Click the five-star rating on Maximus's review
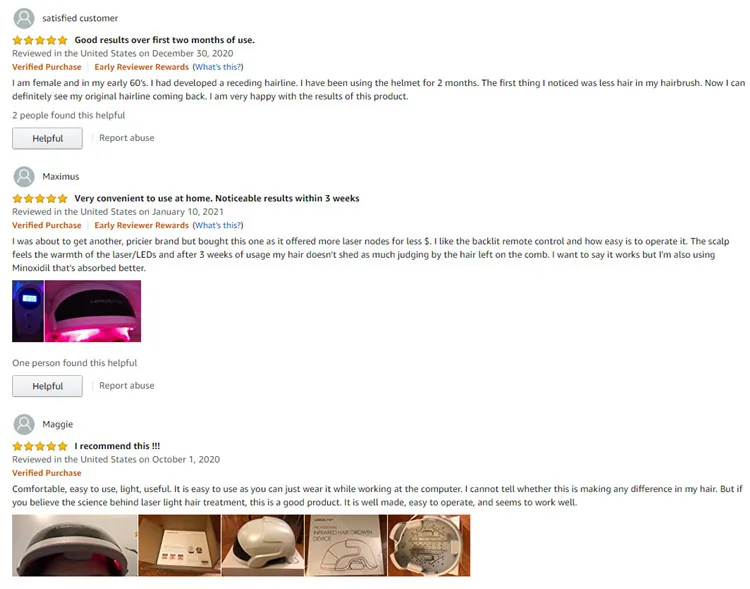The height and width of the screenshot is (589, 750). [x=40, y=199]
